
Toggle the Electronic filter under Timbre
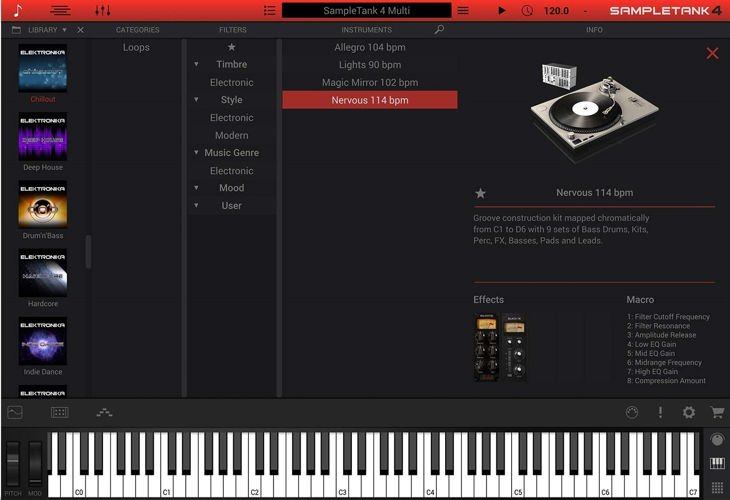click(x=232, y=83)
